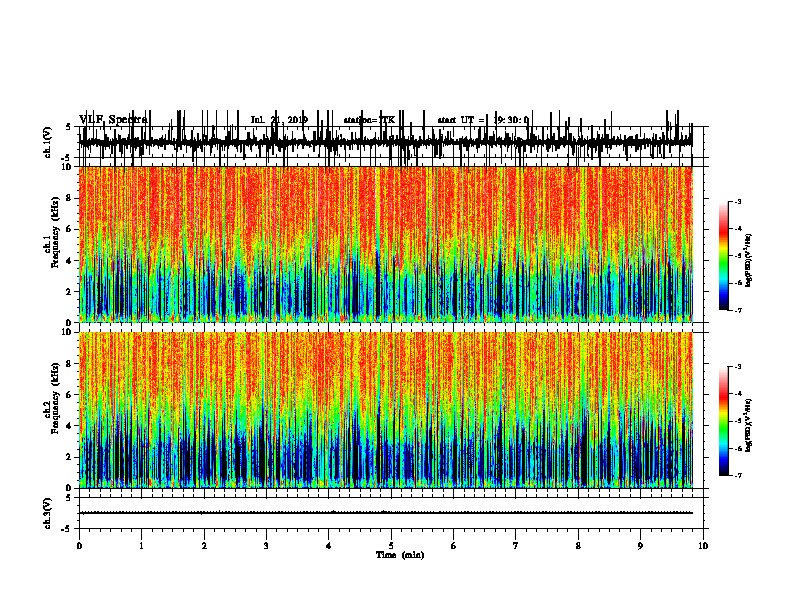Click the time axis tick label '3'
This screenshot has width=792, height=612.
[266, 546]
